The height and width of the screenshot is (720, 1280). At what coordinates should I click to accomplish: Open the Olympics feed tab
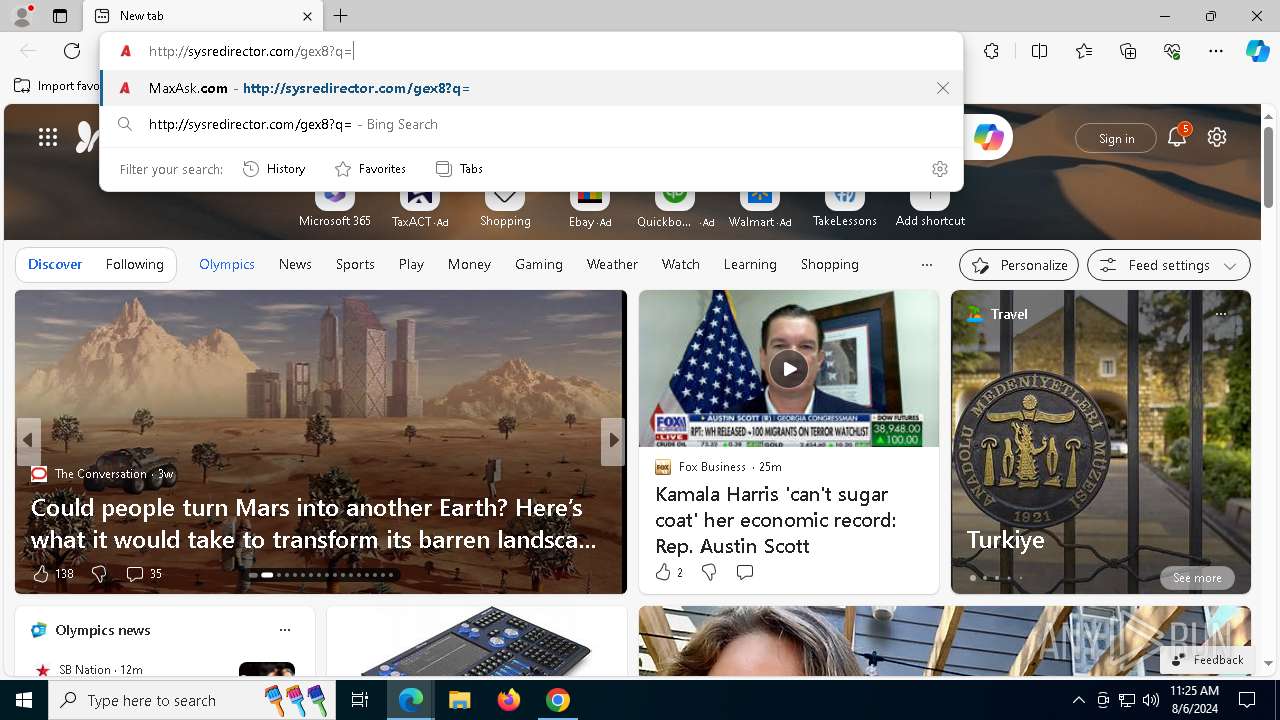pyautogui.click(x=227, y=264)
